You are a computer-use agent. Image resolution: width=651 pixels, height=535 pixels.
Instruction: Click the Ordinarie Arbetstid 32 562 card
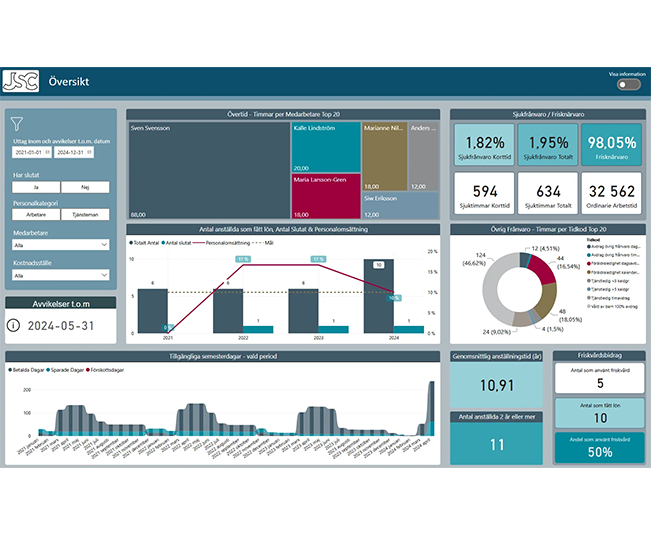pos(612,193)
